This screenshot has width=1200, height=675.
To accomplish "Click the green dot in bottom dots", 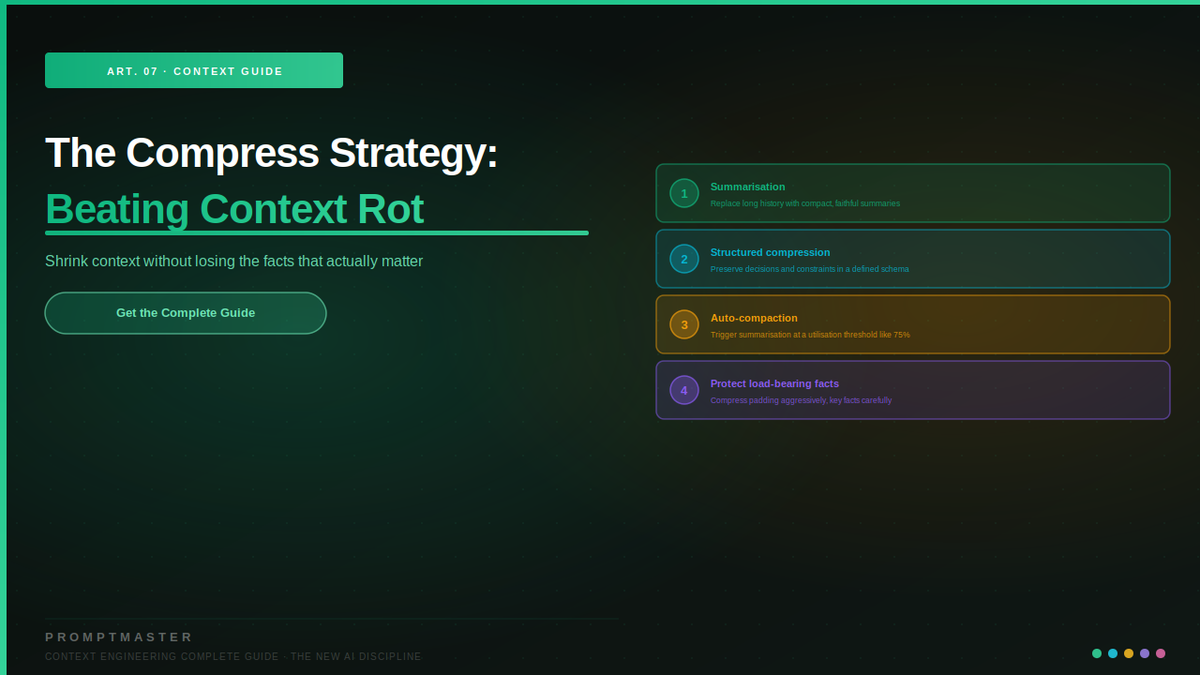I will [x=1097, y=653].
